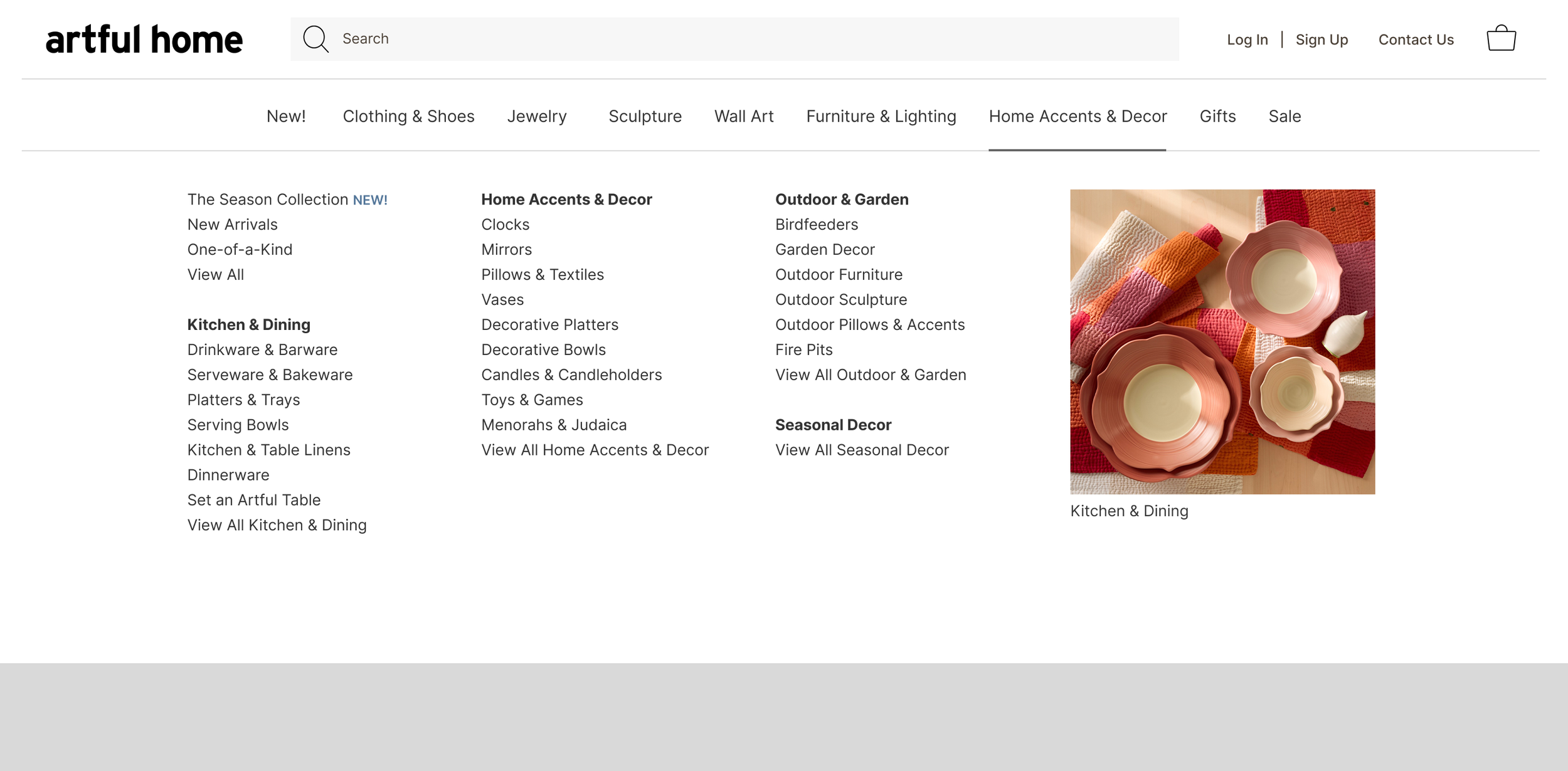Click into the Search input field
Screen dimensions: 1568x771
753,39
